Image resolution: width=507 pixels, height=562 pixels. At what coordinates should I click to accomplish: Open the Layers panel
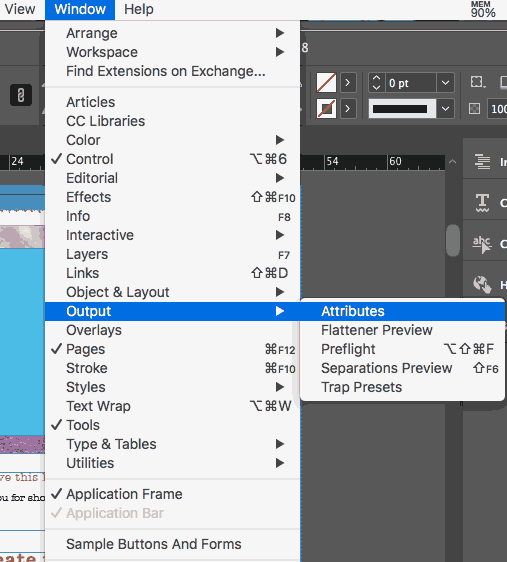[173, 254]
